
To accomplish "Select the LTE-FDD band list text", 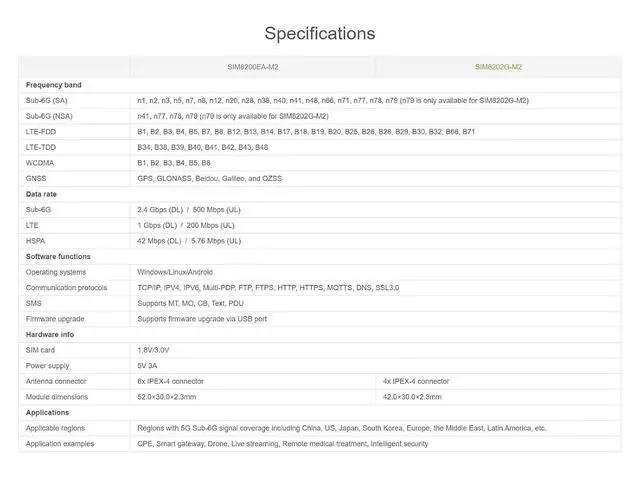I will click(306, 132).
